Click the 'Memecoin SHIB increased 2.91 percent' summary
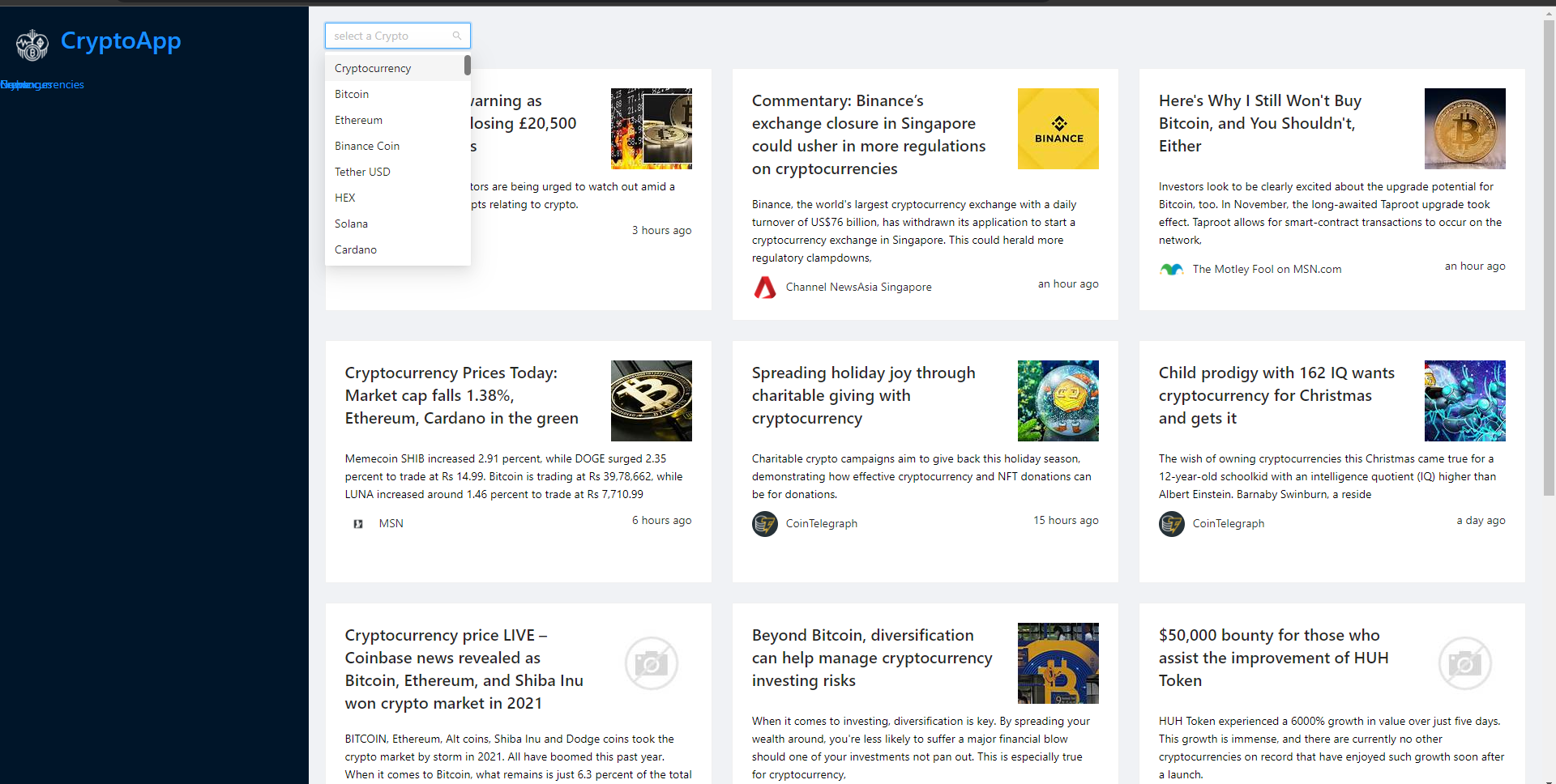The height and width of the screenshot is (784, 1556). pyautogui.click(x=514, y=477)
